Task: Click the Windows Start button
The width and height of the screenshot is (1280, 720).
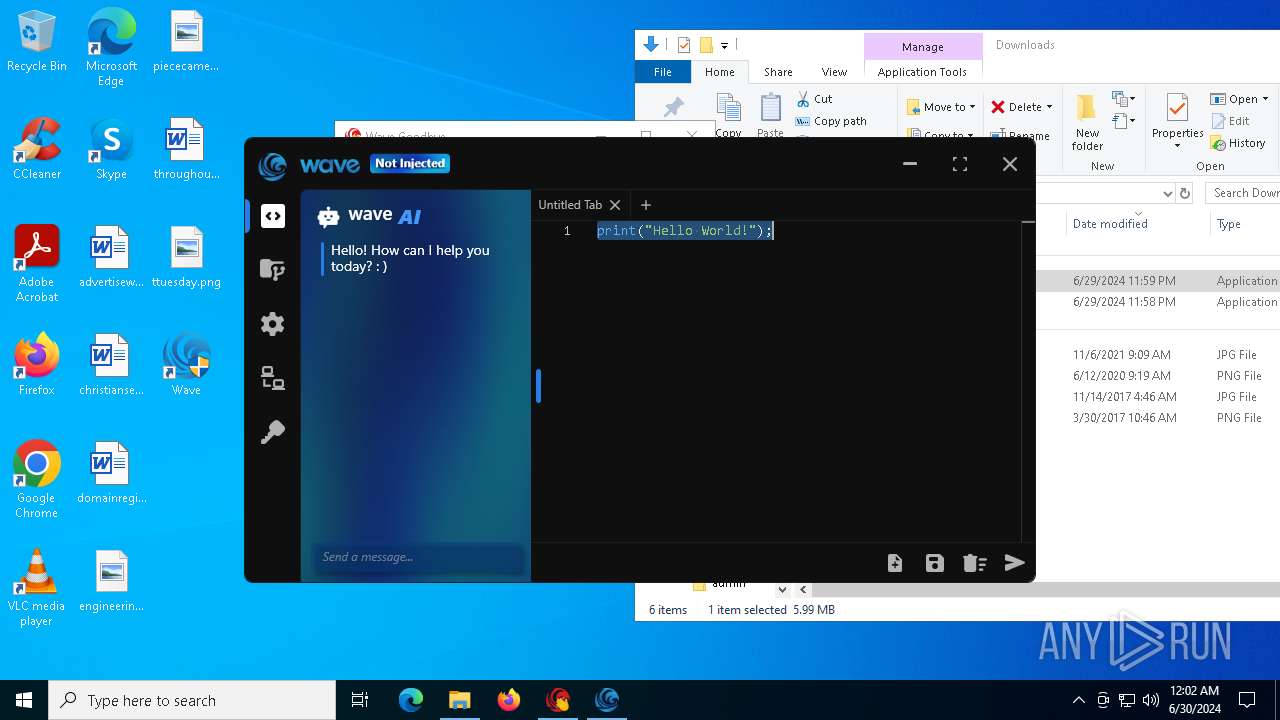Action: tap(24, 700)
